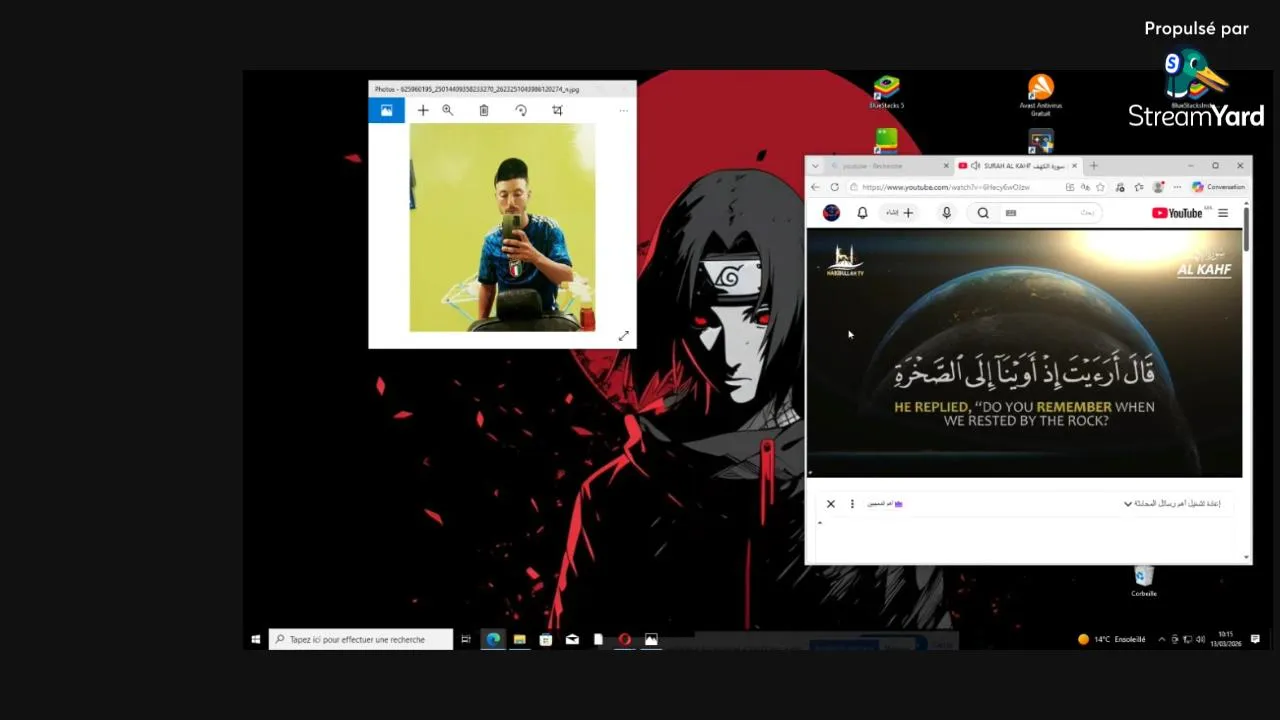Go to YouTube home via the logo

(1179, 213)
